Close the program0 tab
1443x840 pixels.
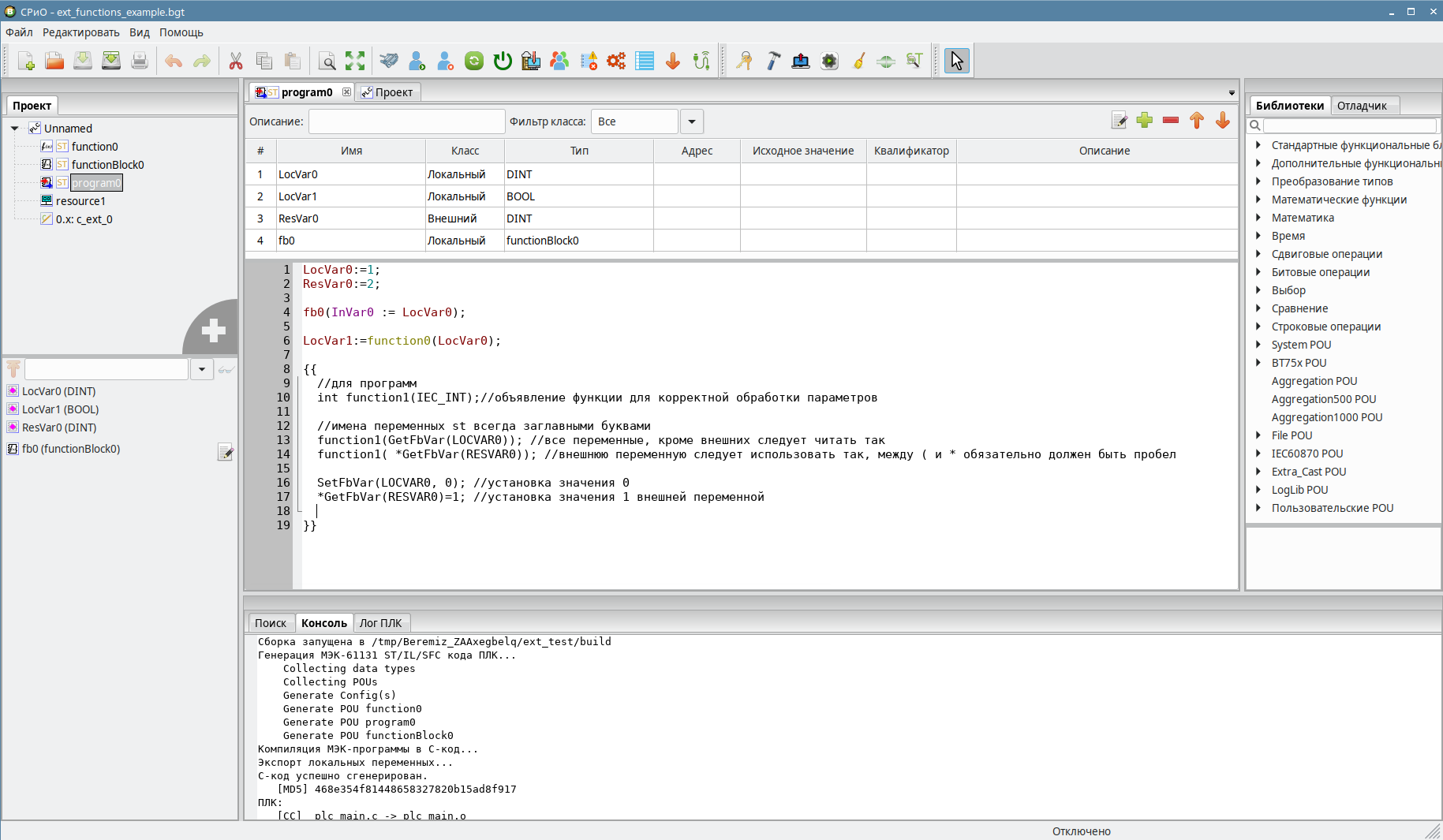click(x=346, y=92)
